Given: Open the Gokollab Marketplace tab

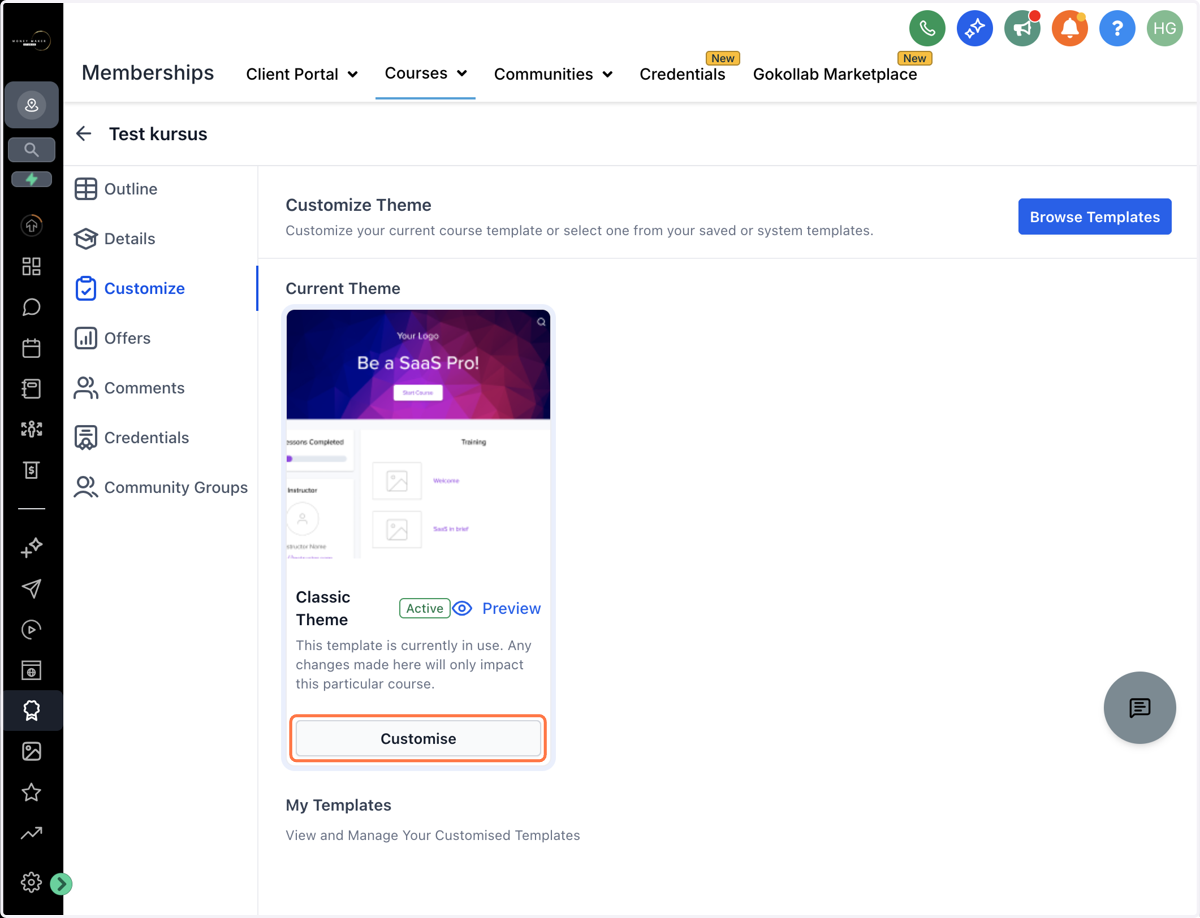Looking at the screenshot, I should [835, 74].
